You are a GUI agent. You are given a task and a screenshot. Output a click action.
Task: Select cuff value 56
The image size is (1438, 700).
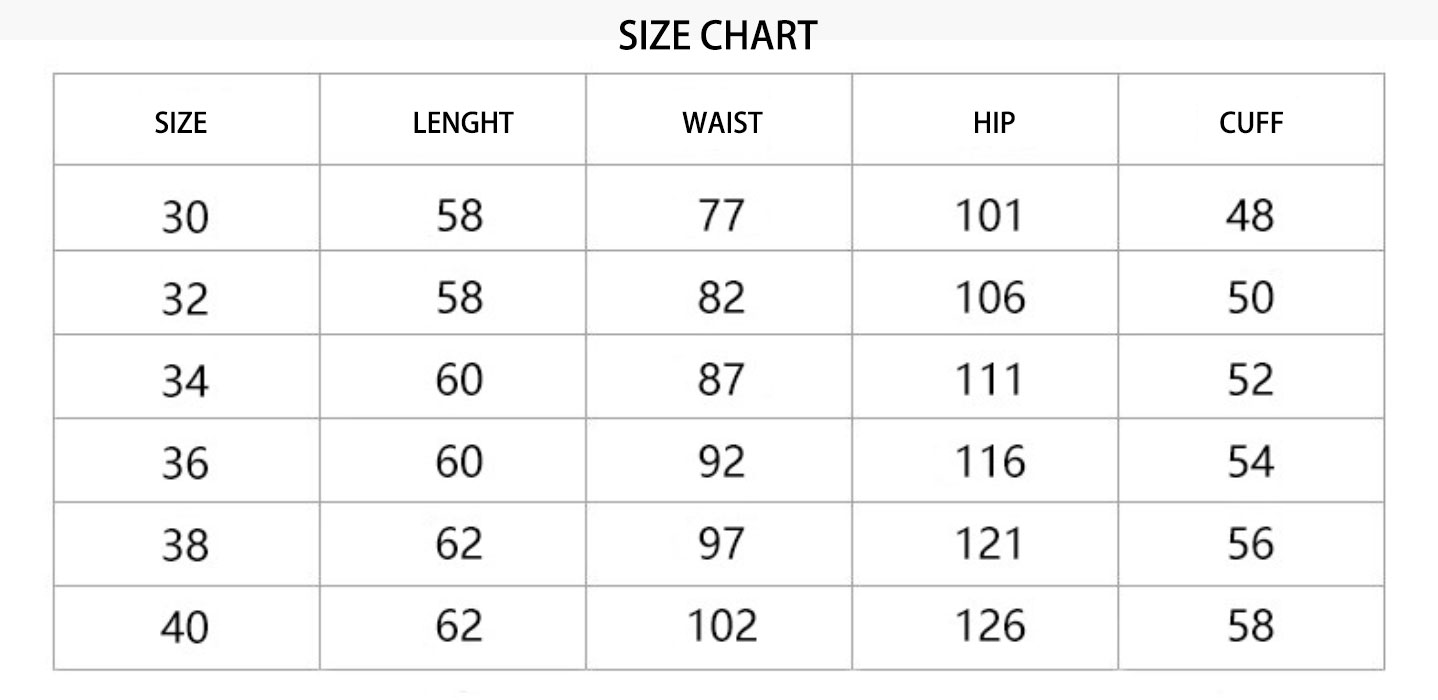point(1250,544)
